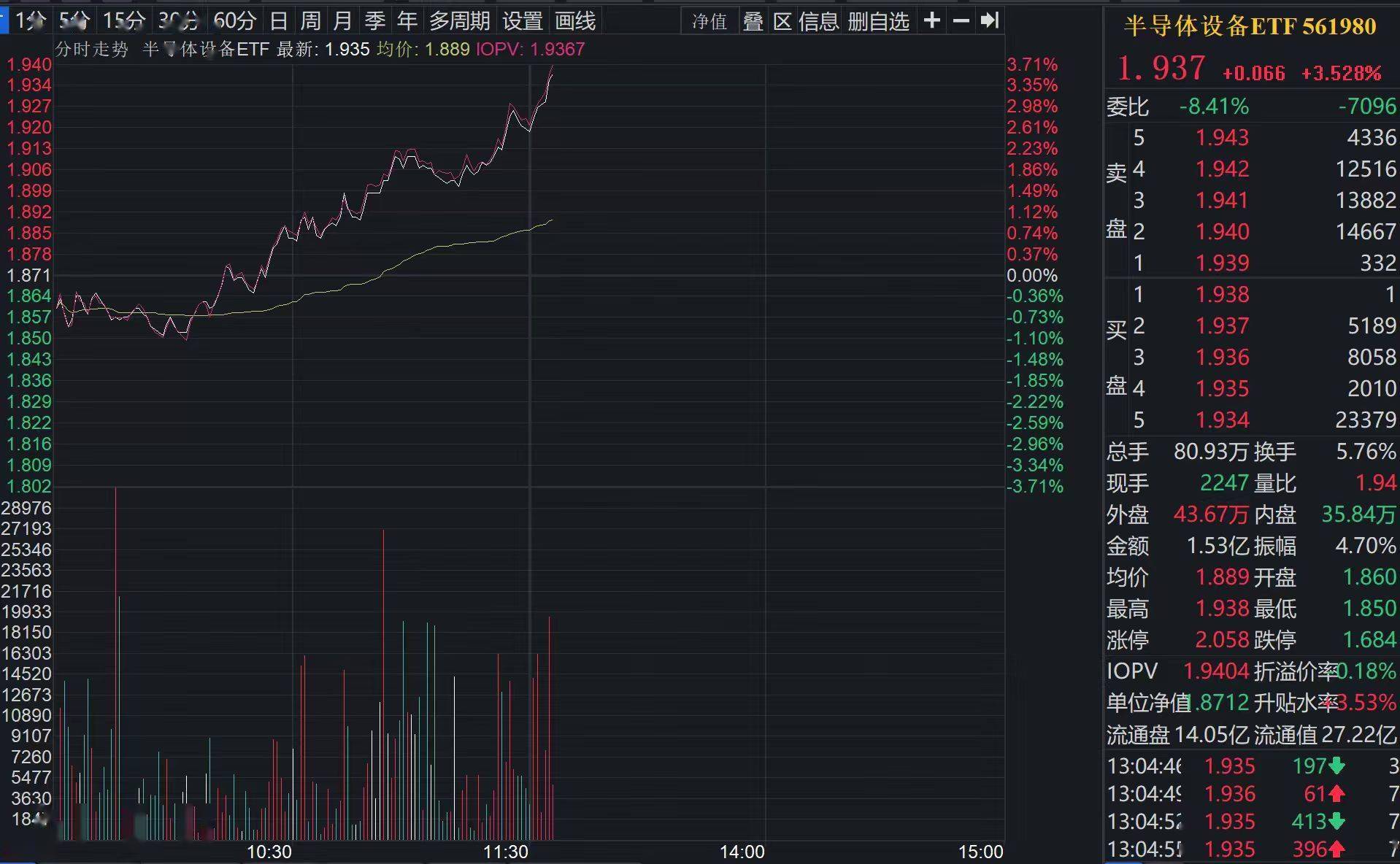This screenshot has width=1400, height=864.
Task: Click the buy-5 price 1.934 row
Action: pos(1222,420)
